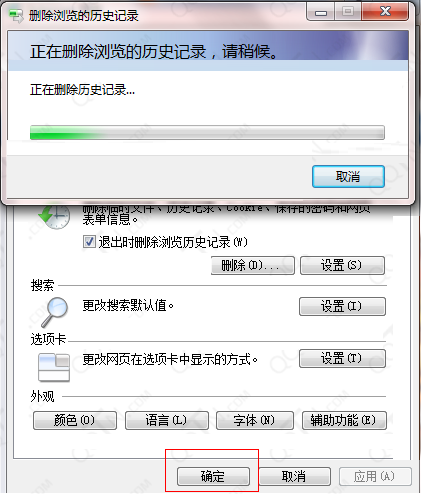Viewport: 421px width, 494px height.
Task: Open browsing history 设置(S) button
Action: (x=342, y=265)
